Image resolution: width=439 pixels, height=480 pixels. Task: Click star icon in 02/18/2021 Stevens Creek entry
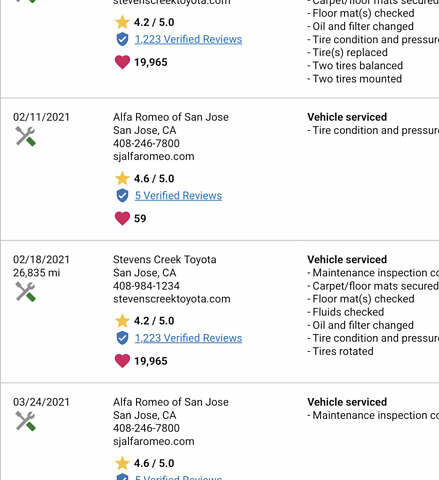122,321
